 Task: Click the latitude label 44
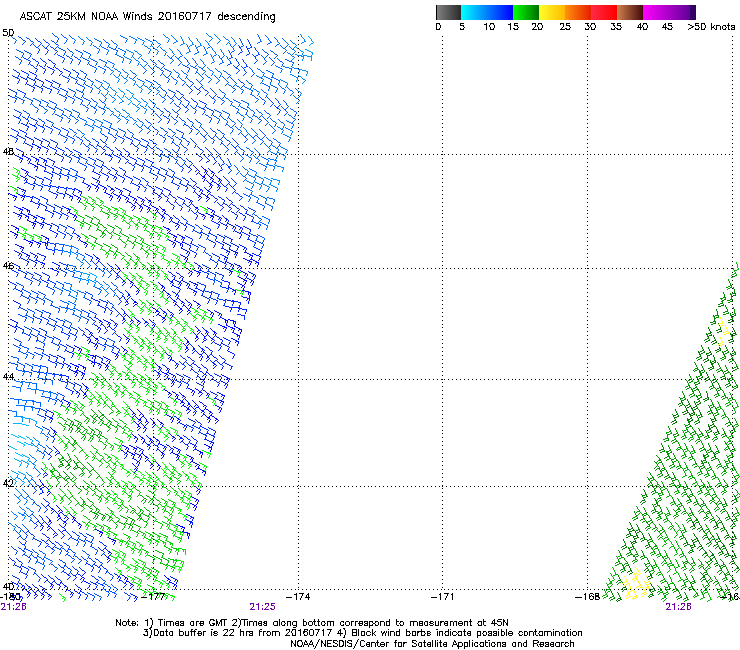pyautogui.click(x=8, y=376)
